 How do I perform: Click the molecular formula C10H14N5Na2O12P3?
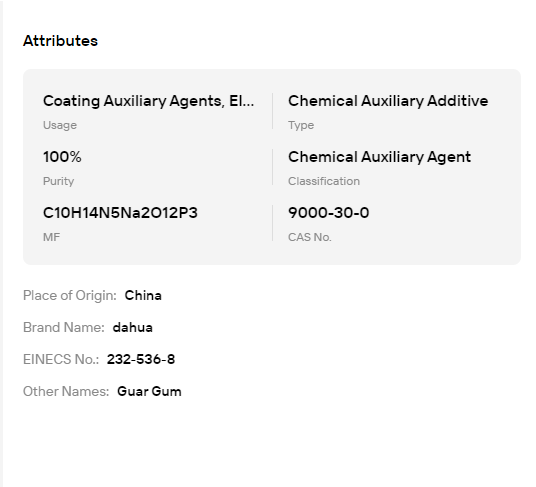pyautogui.click(x=120, y=213)
